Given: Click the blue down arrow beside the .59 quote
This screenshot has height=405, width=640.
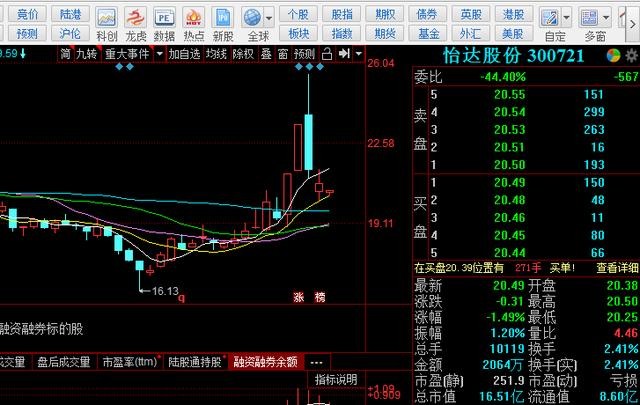Looking at the screenshot, I should click(23, 53).
